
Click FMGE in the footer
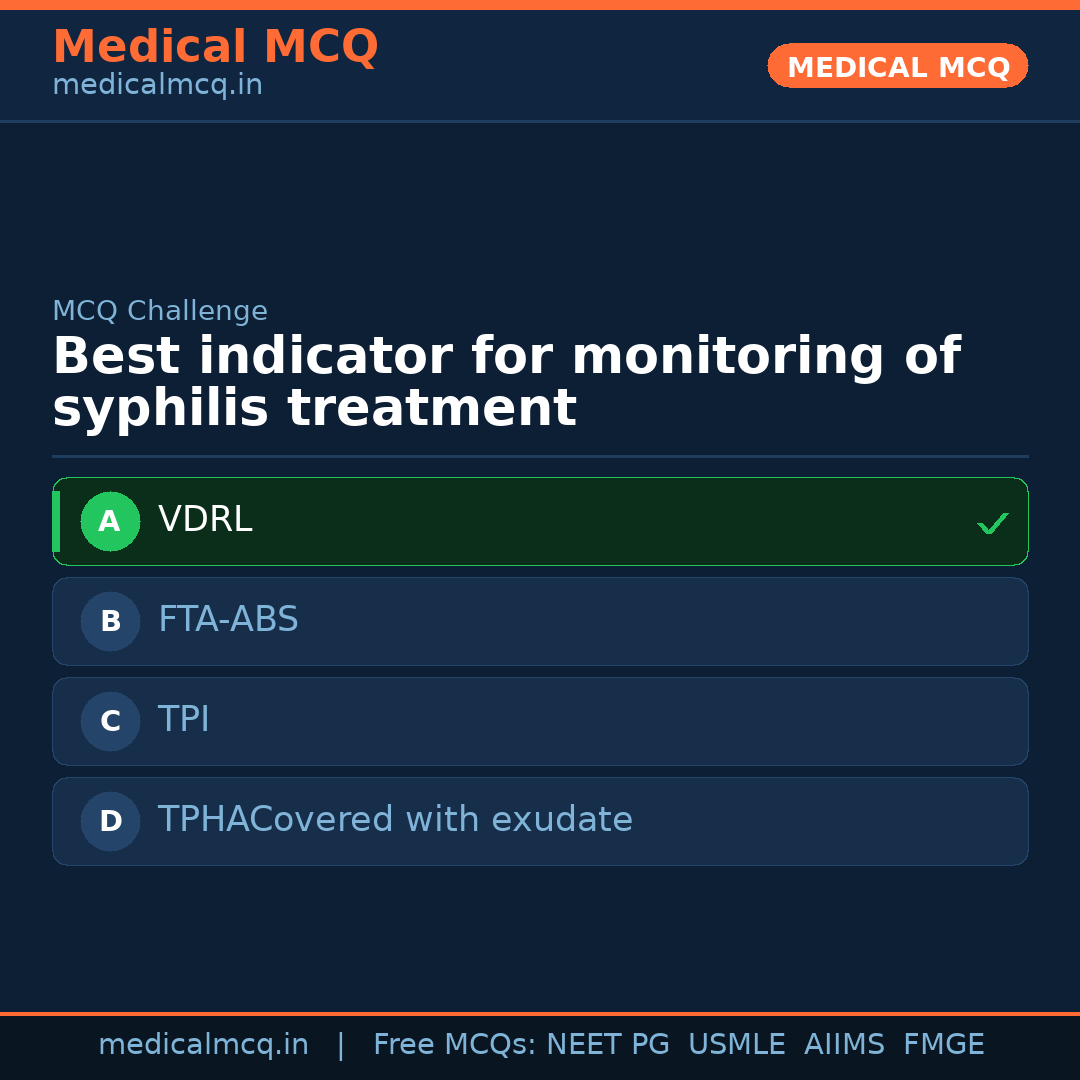click(943, 1045)
